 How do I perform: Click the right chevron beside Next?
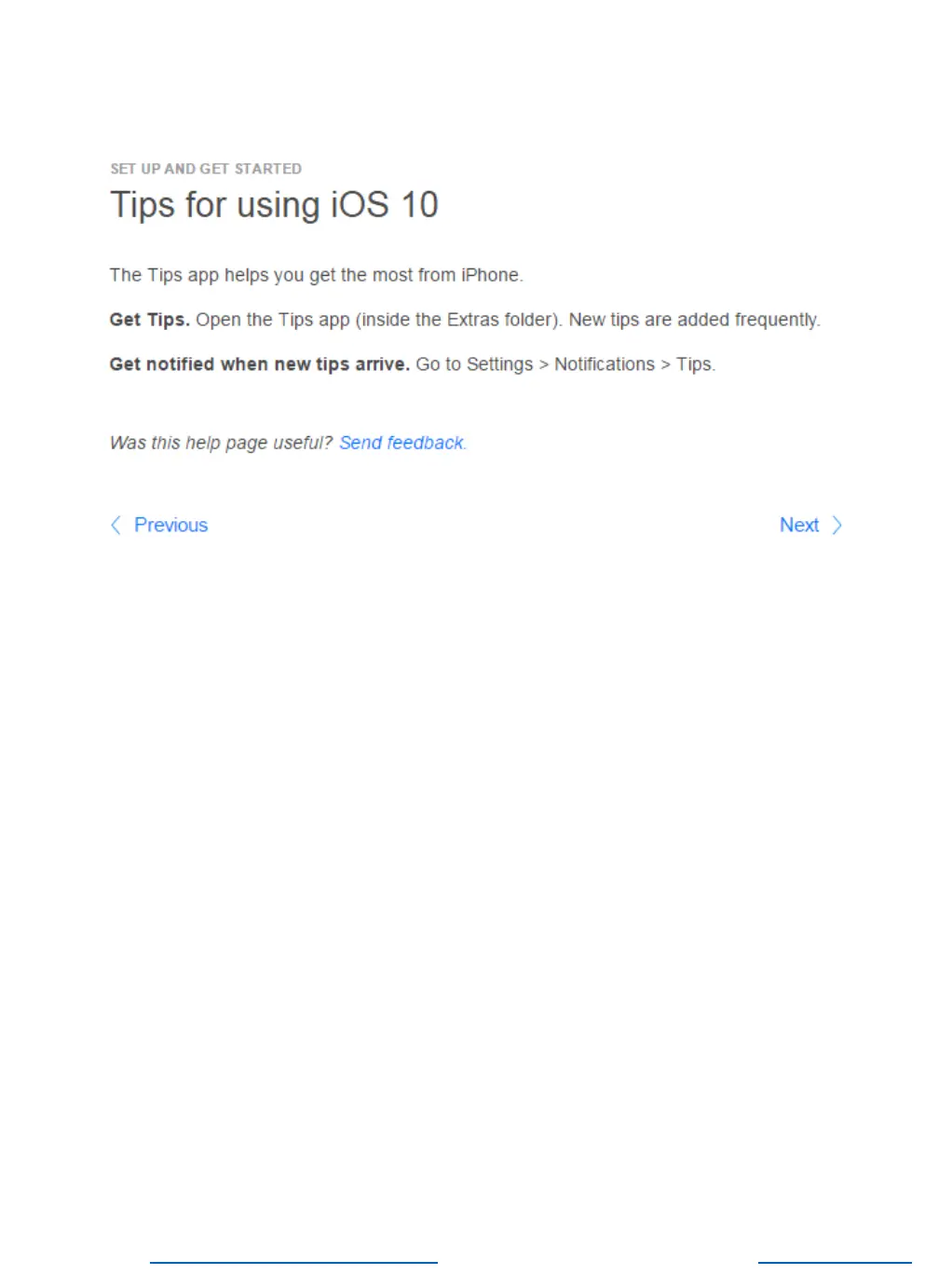tap(836, 526)
